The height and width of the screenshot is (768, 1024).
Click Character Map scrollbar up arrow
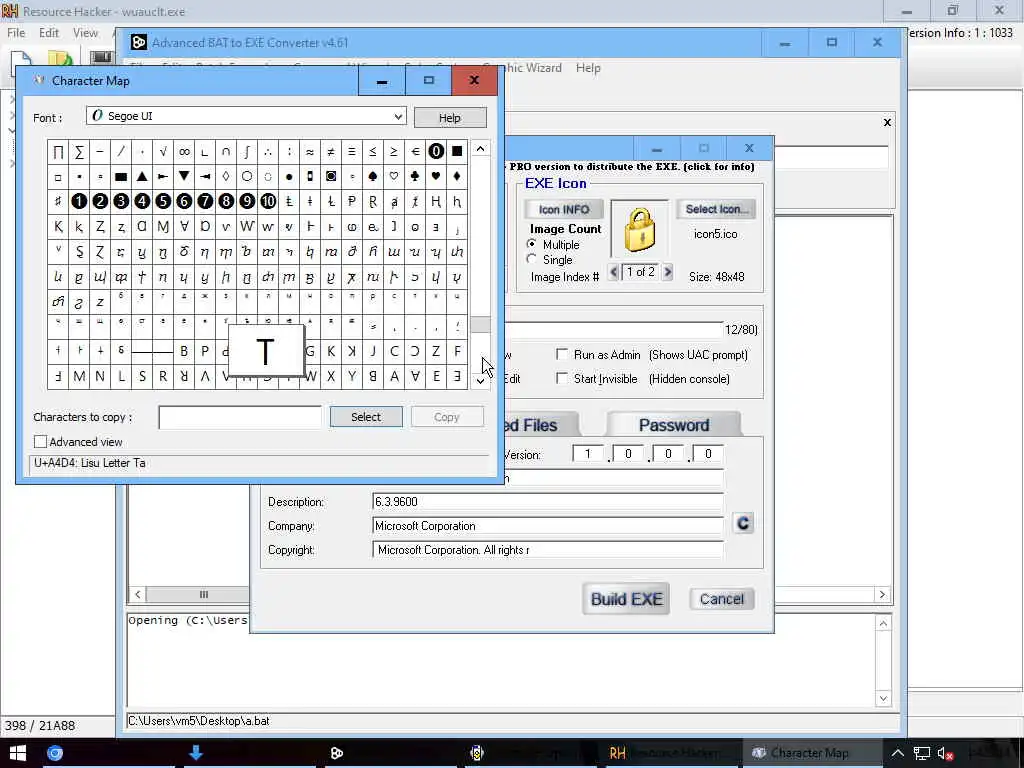(x=481, y=149)
